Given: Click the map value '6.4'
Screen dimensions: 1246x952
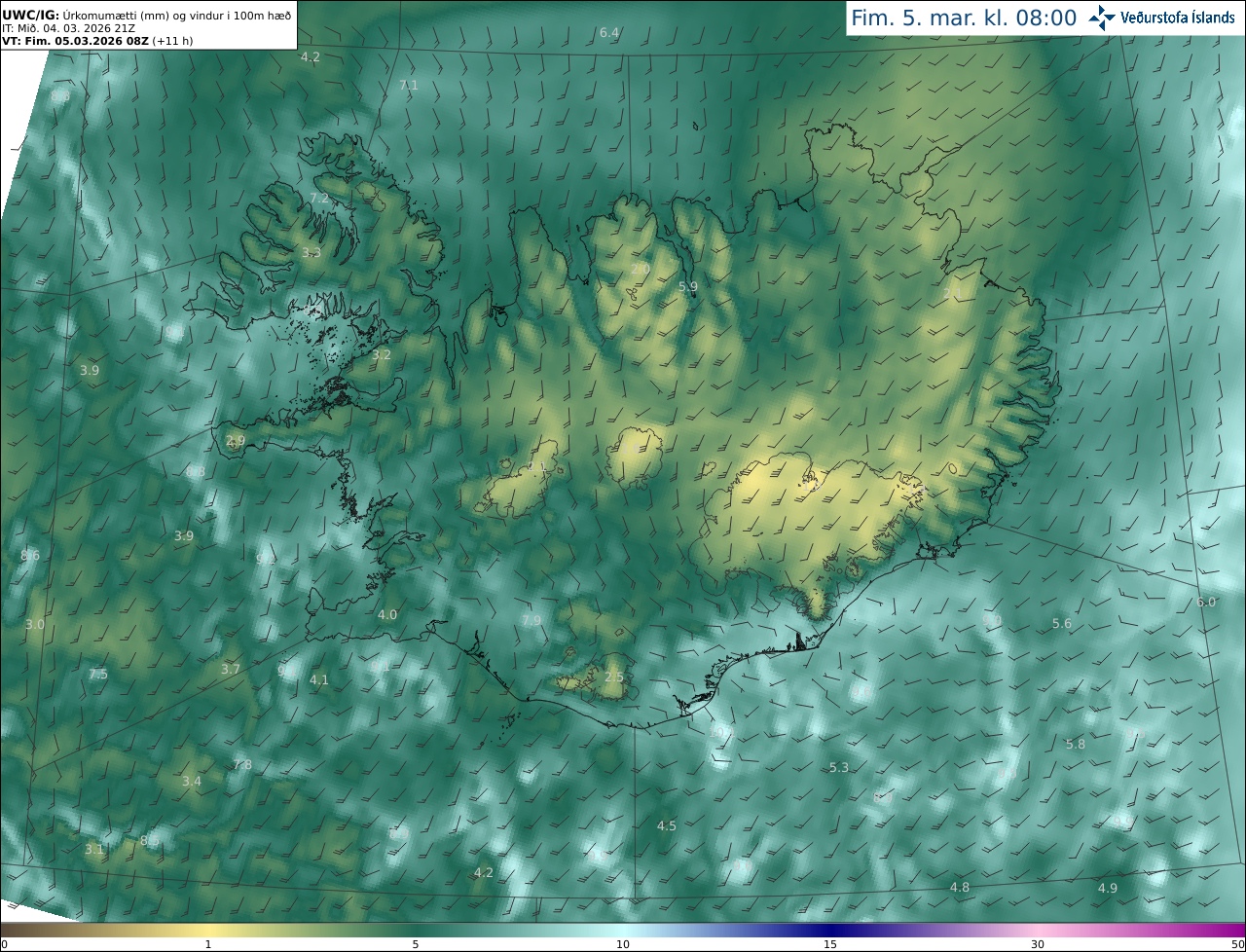Looking at the screenshot, I should tap(609, 33).
